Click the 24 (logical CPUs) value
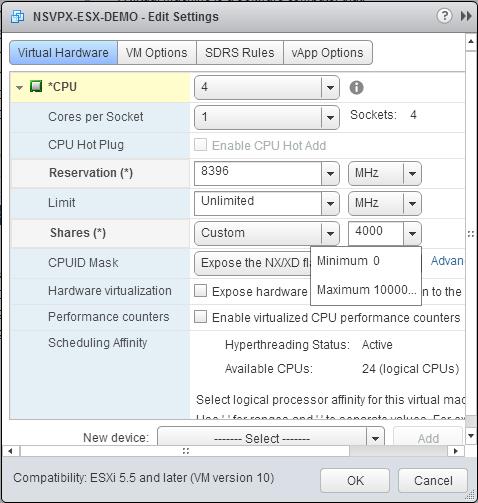Screen dimensions: 478x503 (410, 369)
